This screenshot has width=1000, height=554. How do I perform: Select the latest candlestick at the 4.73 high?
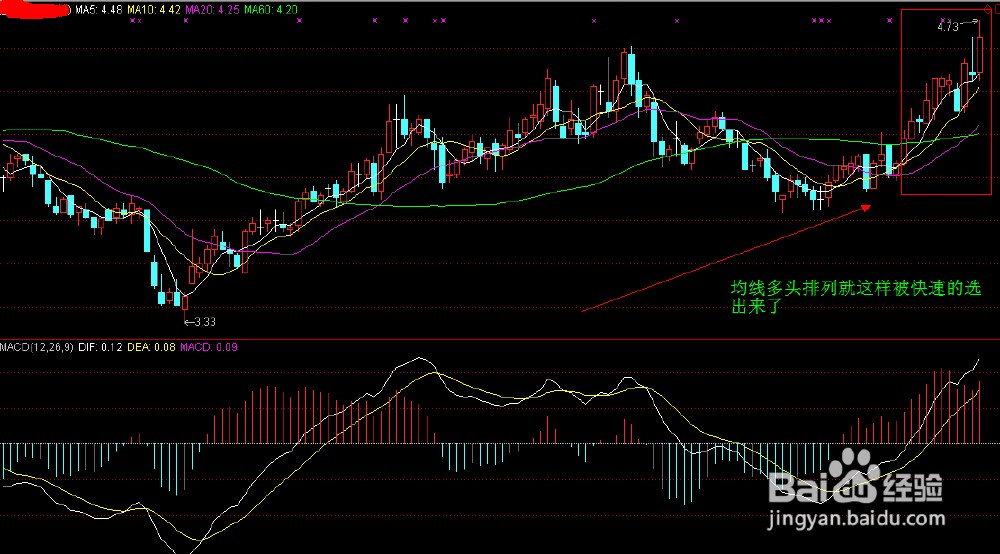980,54
